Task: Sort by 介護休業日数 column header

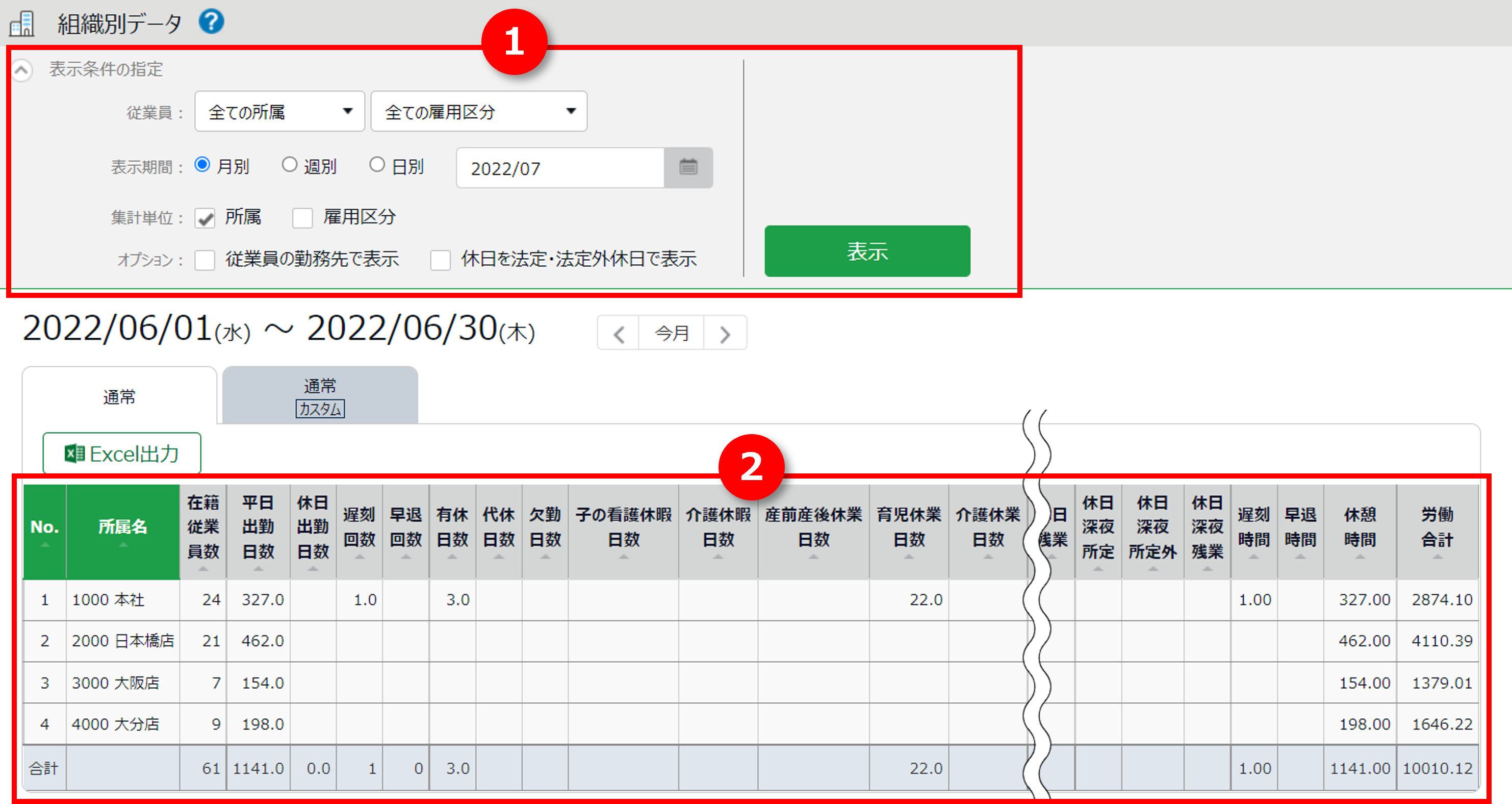Action: [x=988, y=532]
